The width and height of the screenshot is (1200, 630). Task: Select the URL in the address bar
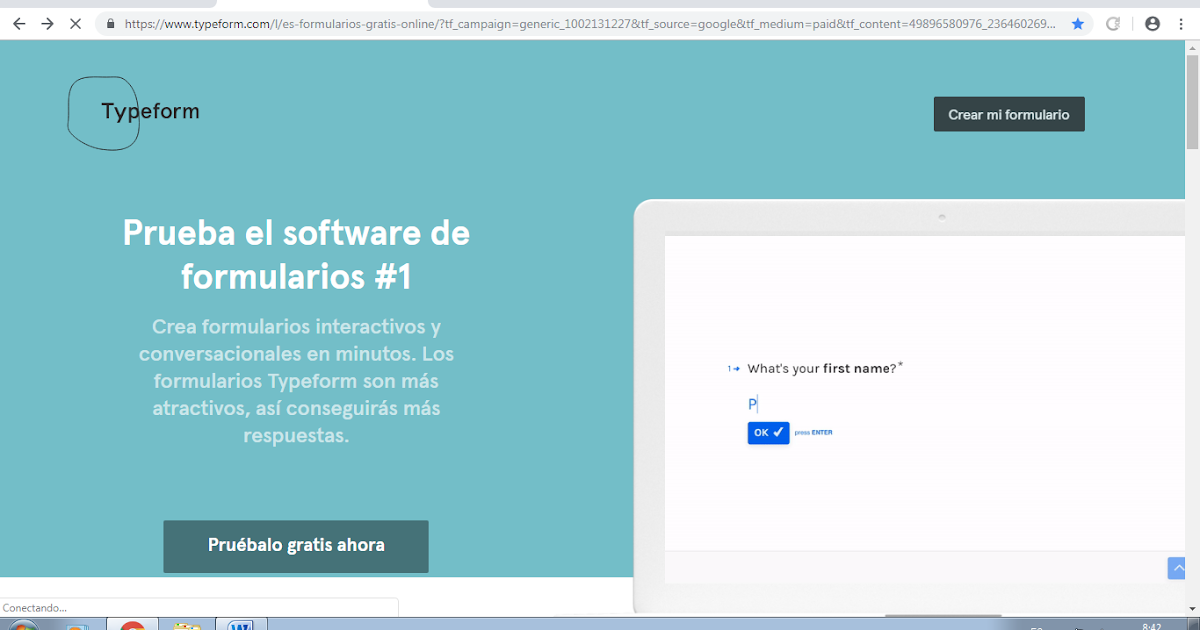coord(580,24)
